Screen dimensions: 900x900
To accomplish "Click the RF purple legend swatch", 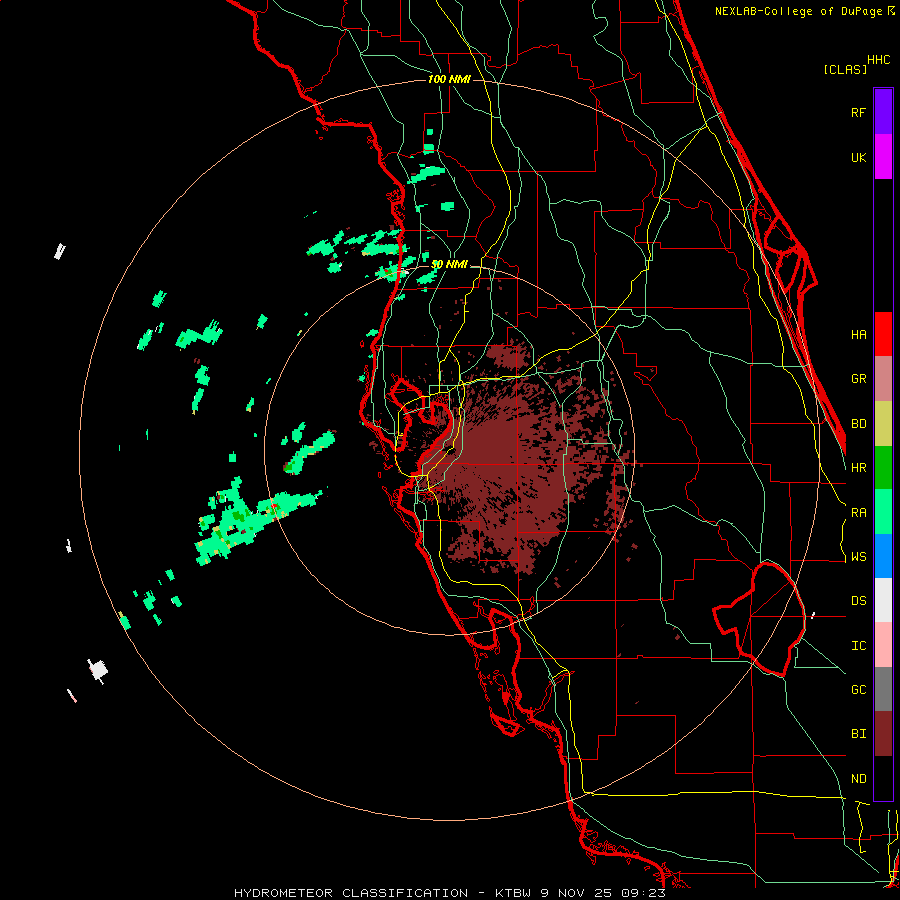I will pos(883,112).
